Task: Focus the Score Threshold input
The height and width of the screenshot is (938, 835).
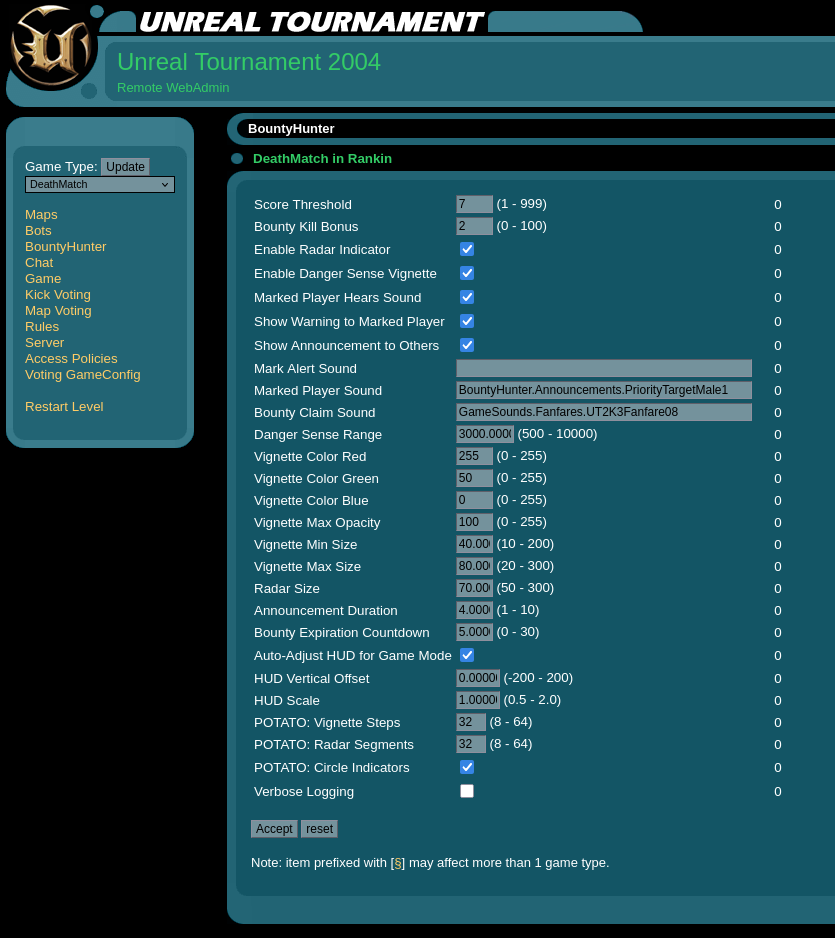Action: click(474, 205)
